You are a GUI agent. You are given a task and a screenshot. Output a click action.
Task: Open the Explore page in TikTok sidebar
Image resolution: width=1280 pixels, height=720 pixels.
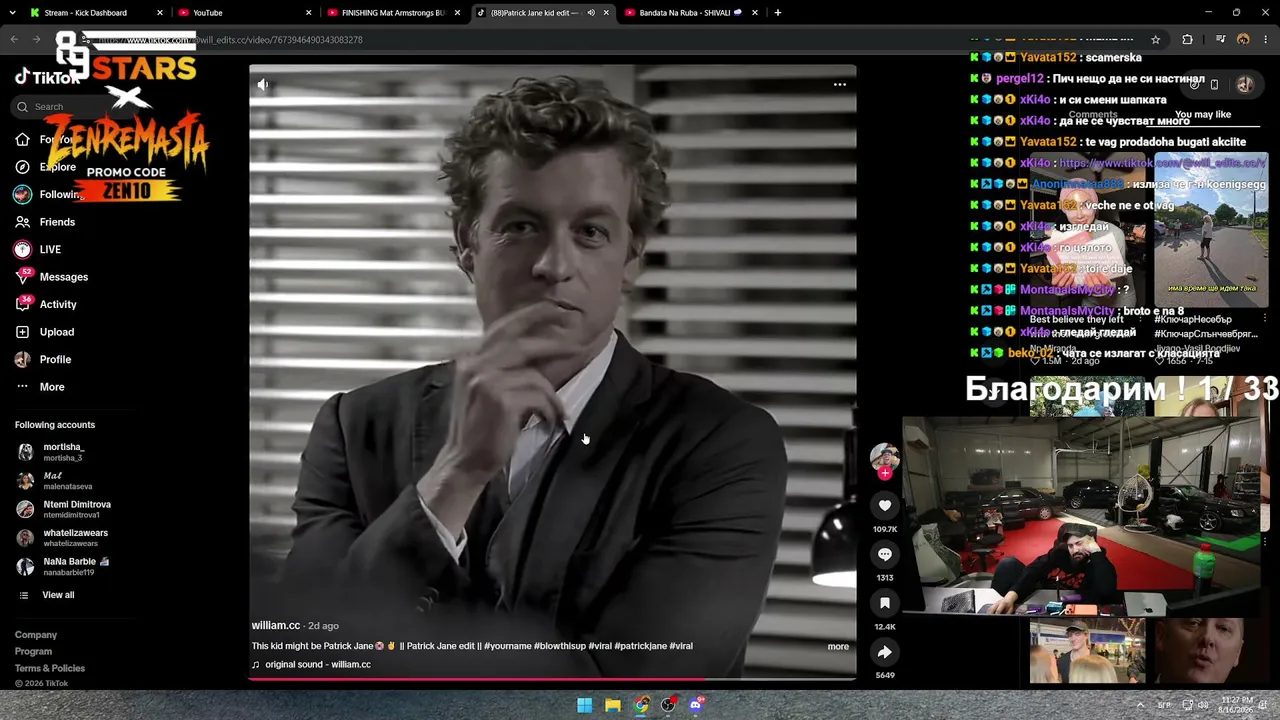57,167
